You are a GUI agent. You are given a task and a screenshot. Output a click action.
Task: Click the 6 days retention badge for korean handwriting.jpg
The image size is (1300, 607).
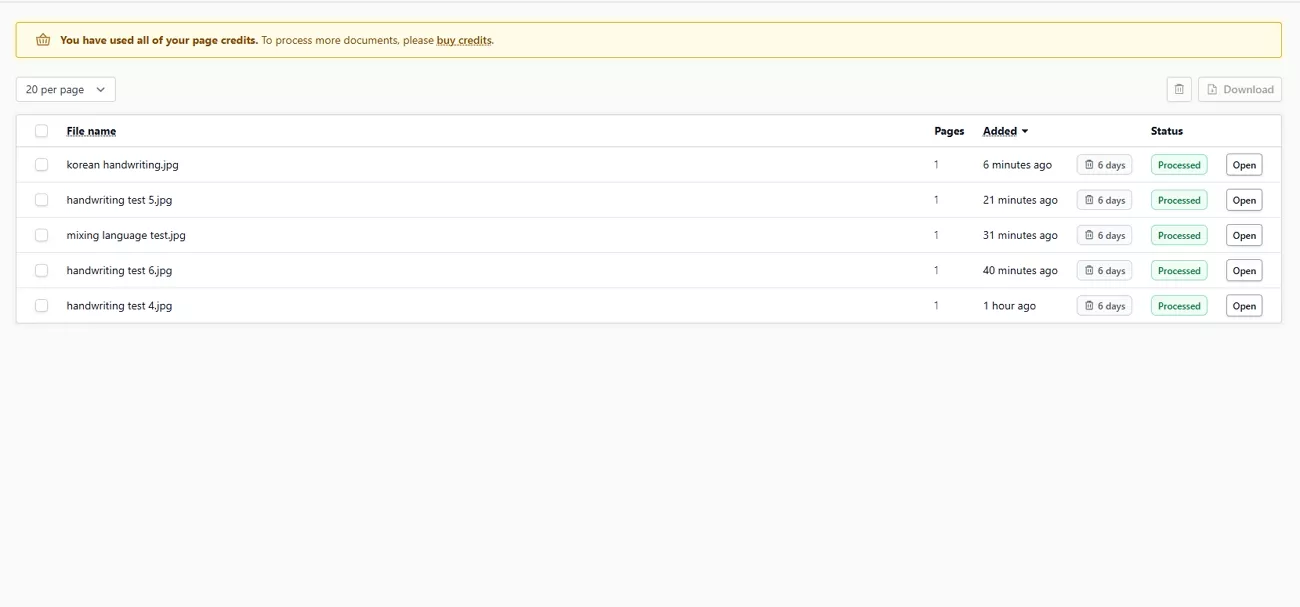[x=1104, y=165]
